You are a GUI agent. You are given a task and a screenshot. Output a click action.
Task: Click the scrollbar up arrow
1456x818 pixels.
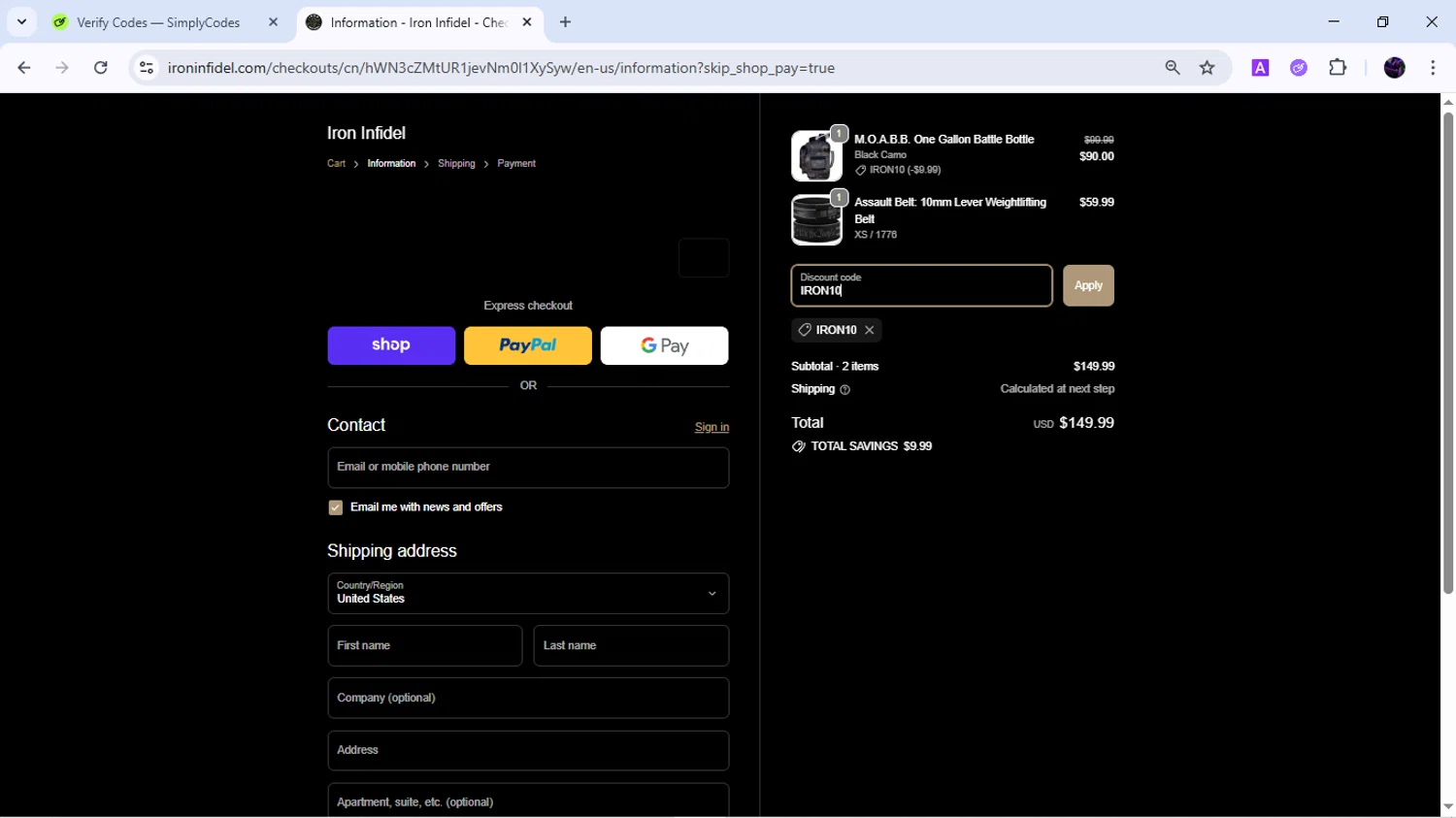[1448, 102]
